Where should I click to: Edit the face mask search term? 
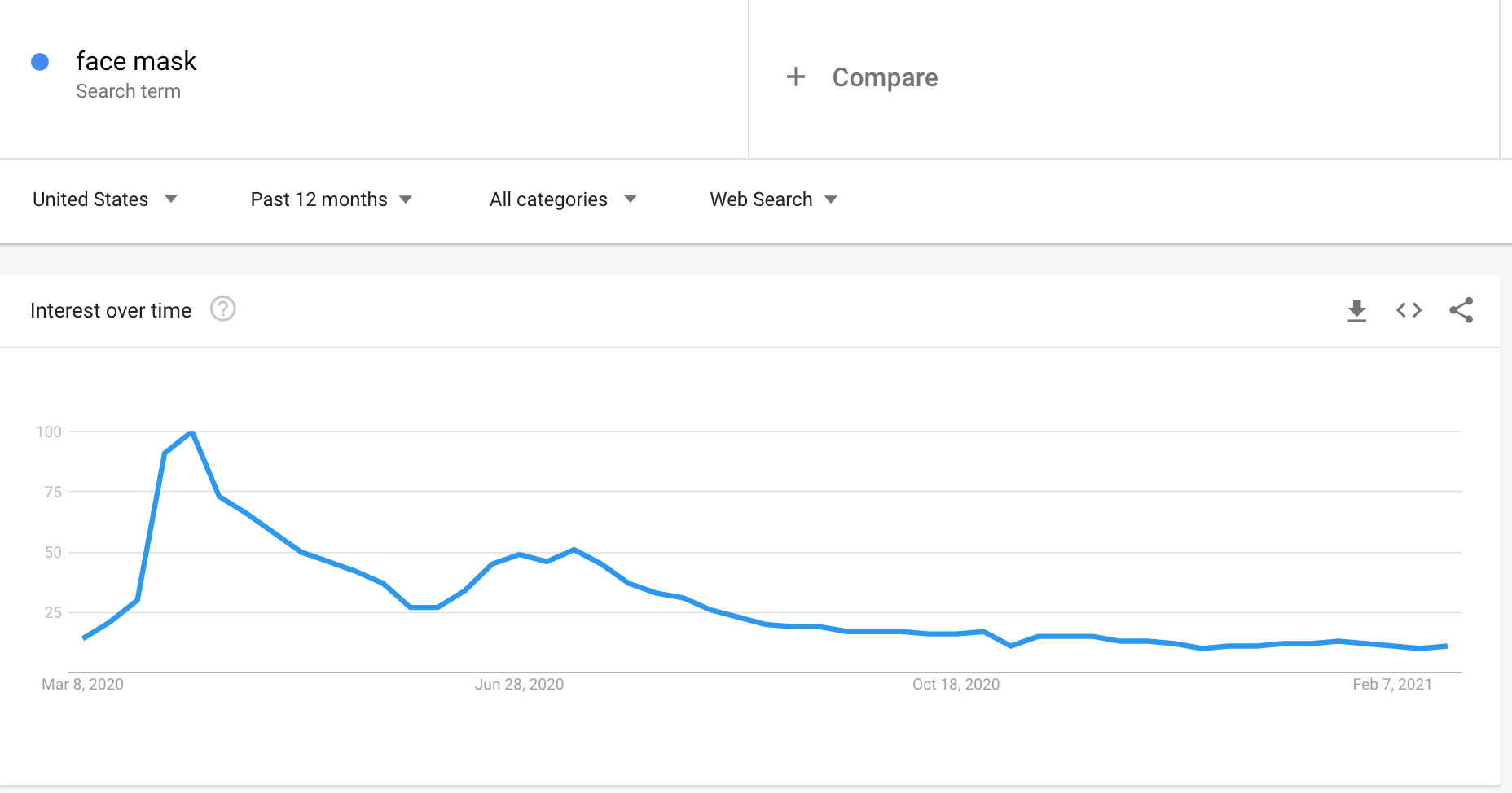click(136, 62)
